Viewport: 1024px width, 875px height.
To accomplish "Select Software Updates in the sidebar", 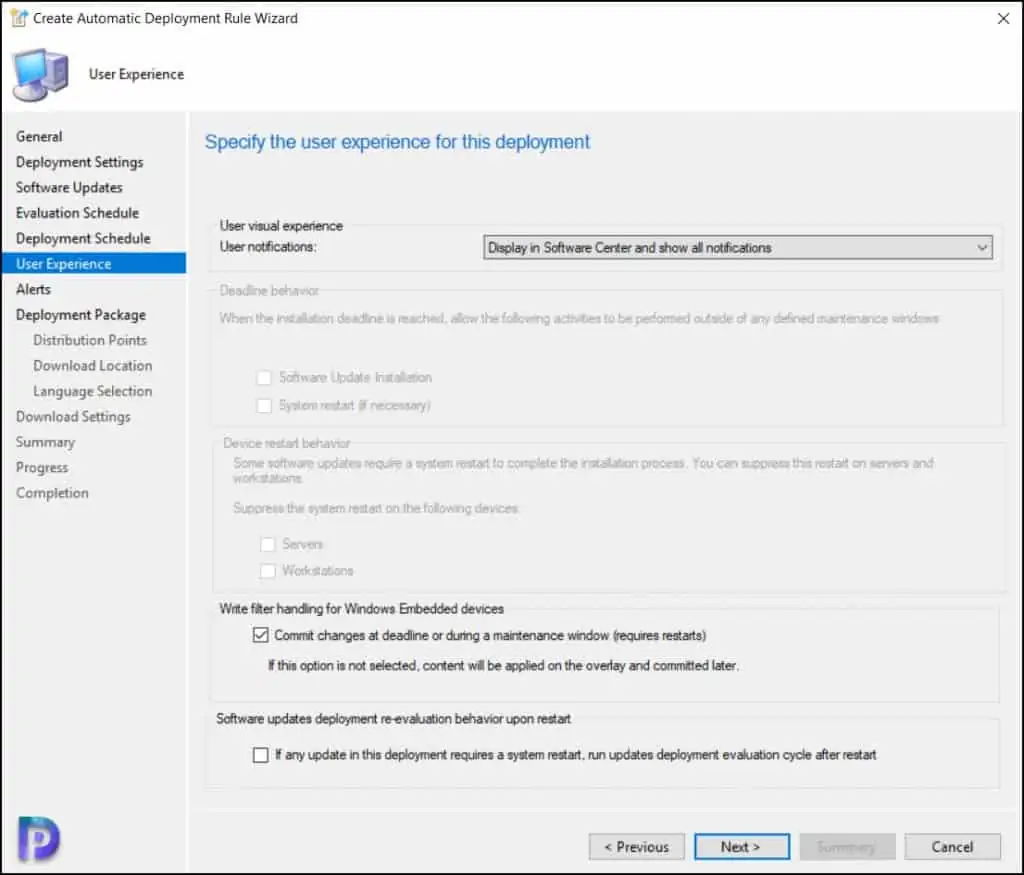I will [x=69, y=187].
